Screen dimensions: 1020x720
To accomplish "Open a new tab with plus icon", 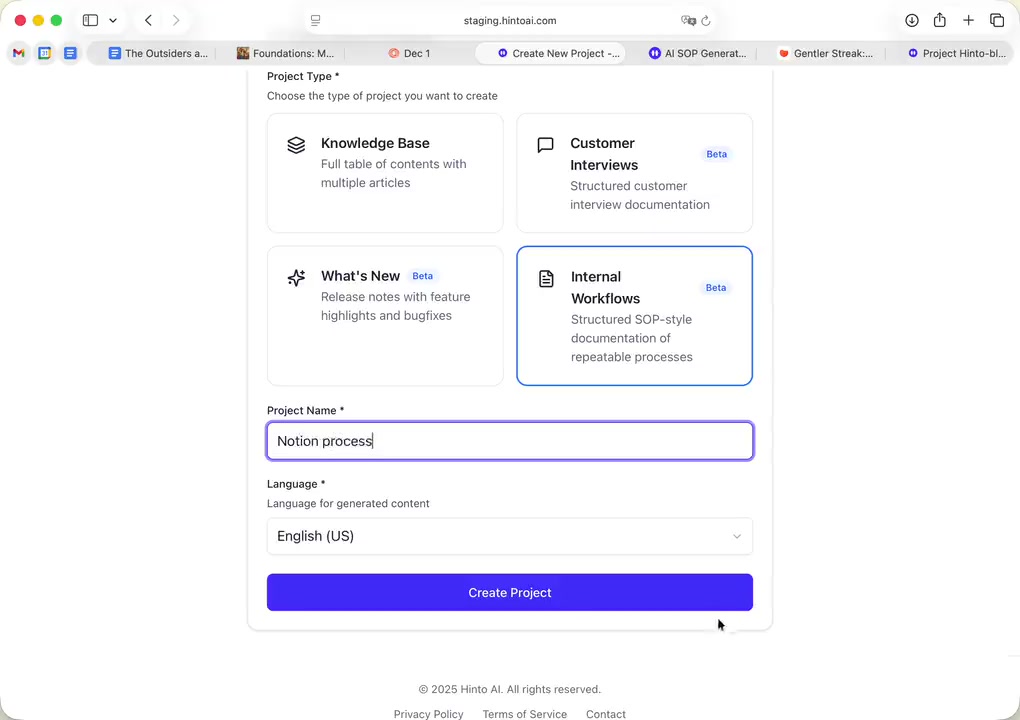I will (968, 20).
